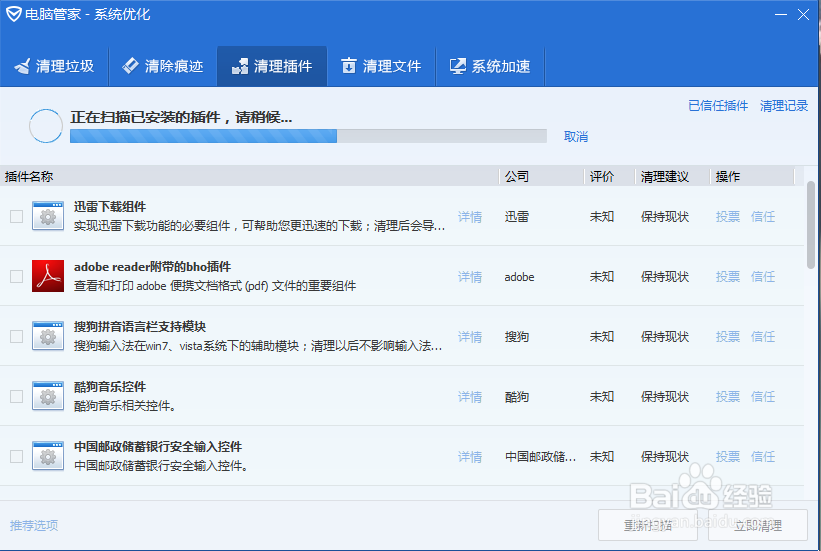
Task: Click the scan progress bar
Action: (x=308, y=136)
